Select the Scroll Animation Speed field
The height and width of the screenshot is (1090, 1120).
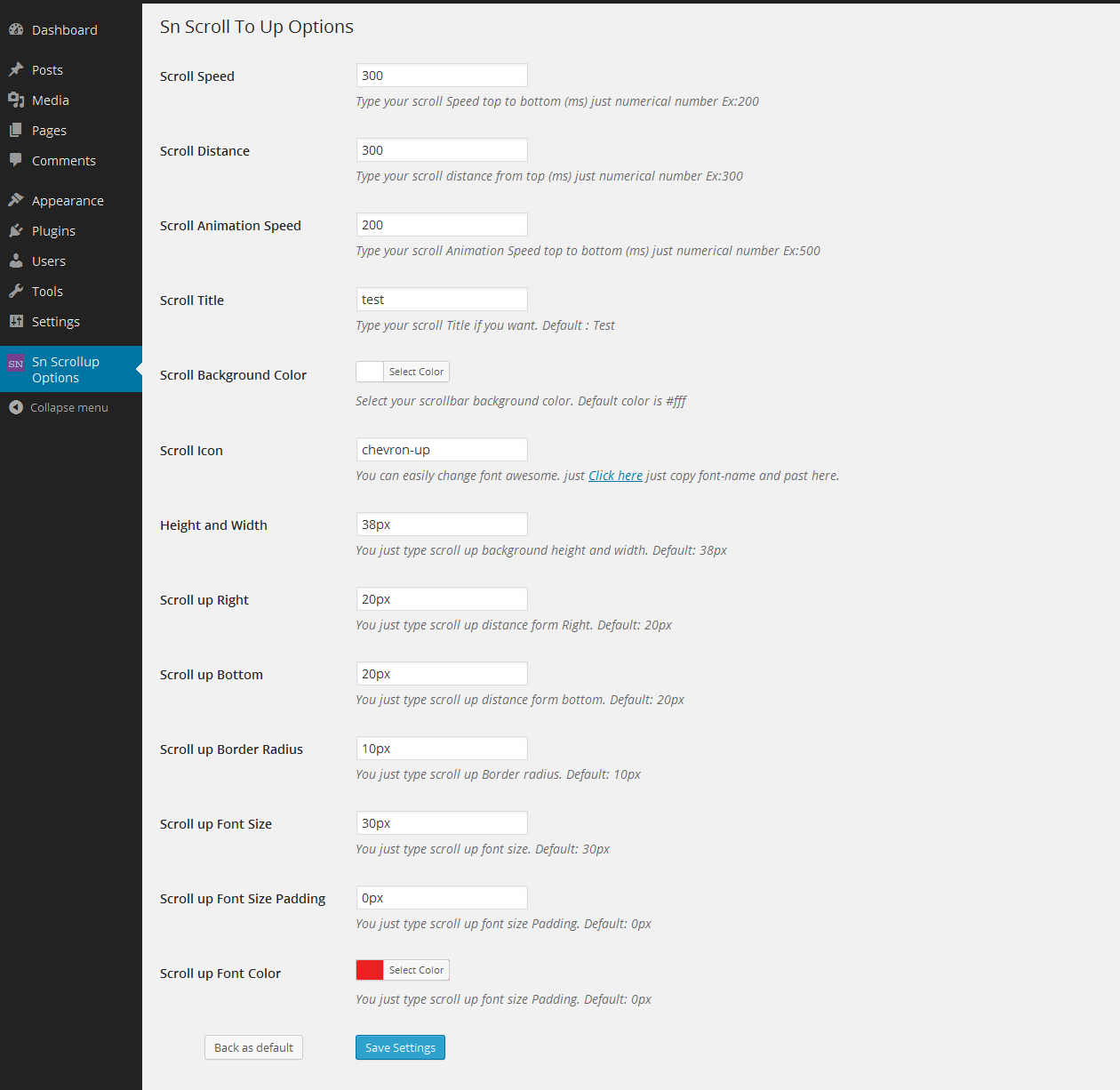[x=442, y=225]
